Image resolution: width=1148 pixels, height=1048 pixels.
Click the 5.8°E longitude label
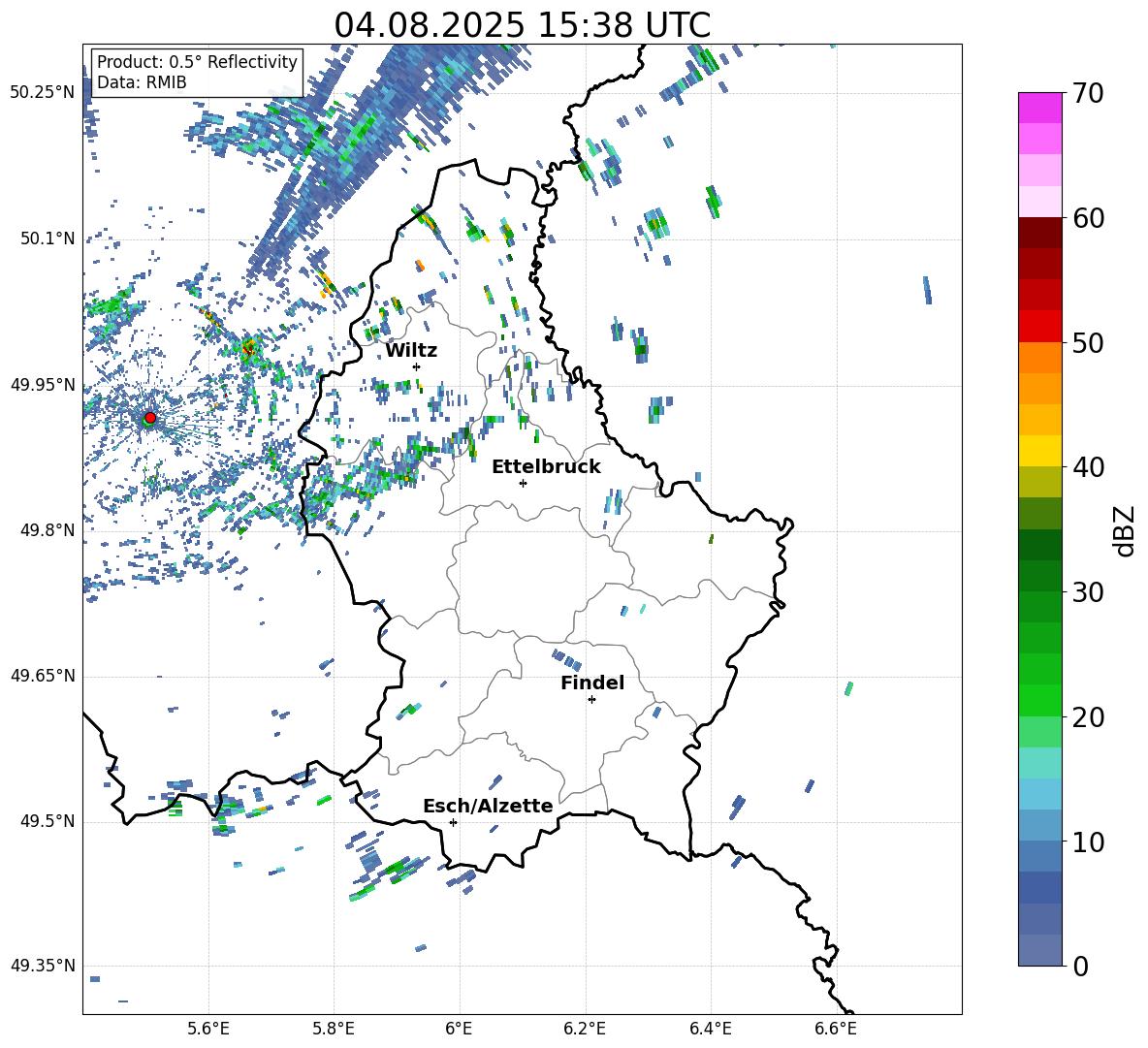tap(334, 1029)
